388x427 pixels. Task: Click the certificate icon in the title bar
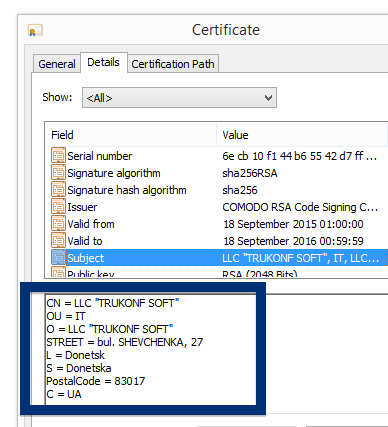coord(35,30)
